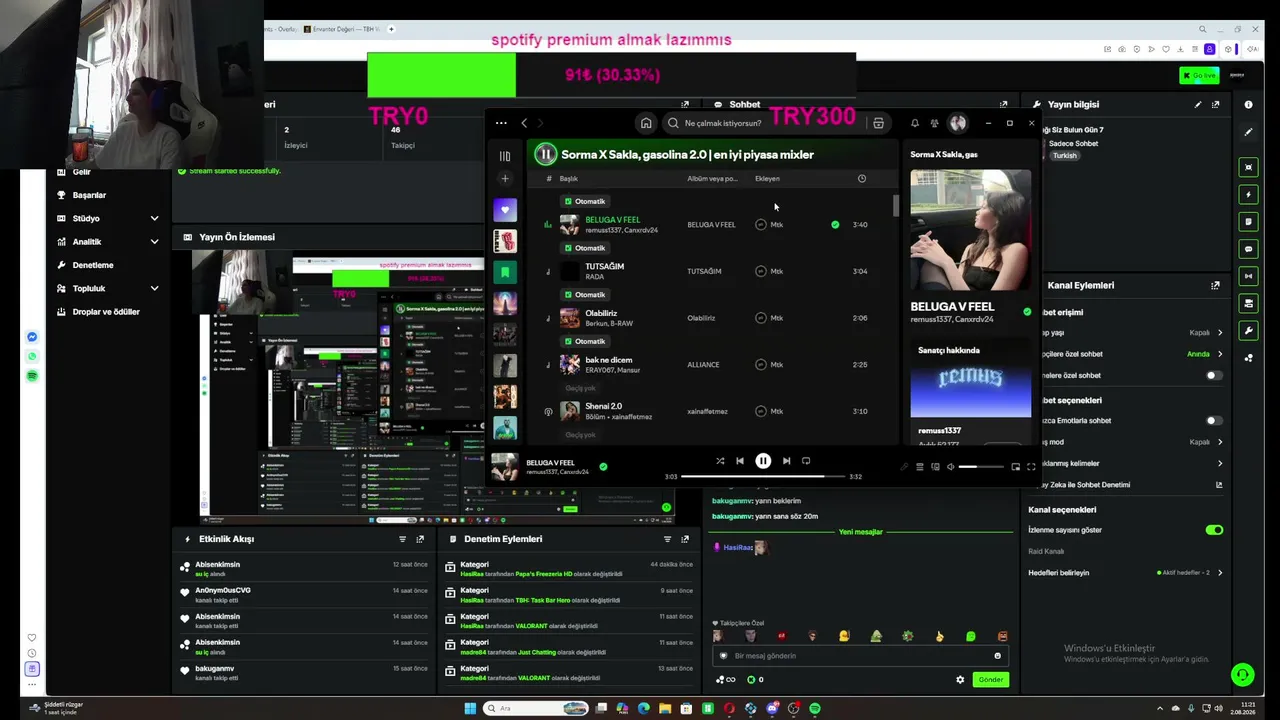Image resolution: width=1280 pixels, height=720 pixels.
Task: Select the TUTSAĞIM track row
Action: 710,271
